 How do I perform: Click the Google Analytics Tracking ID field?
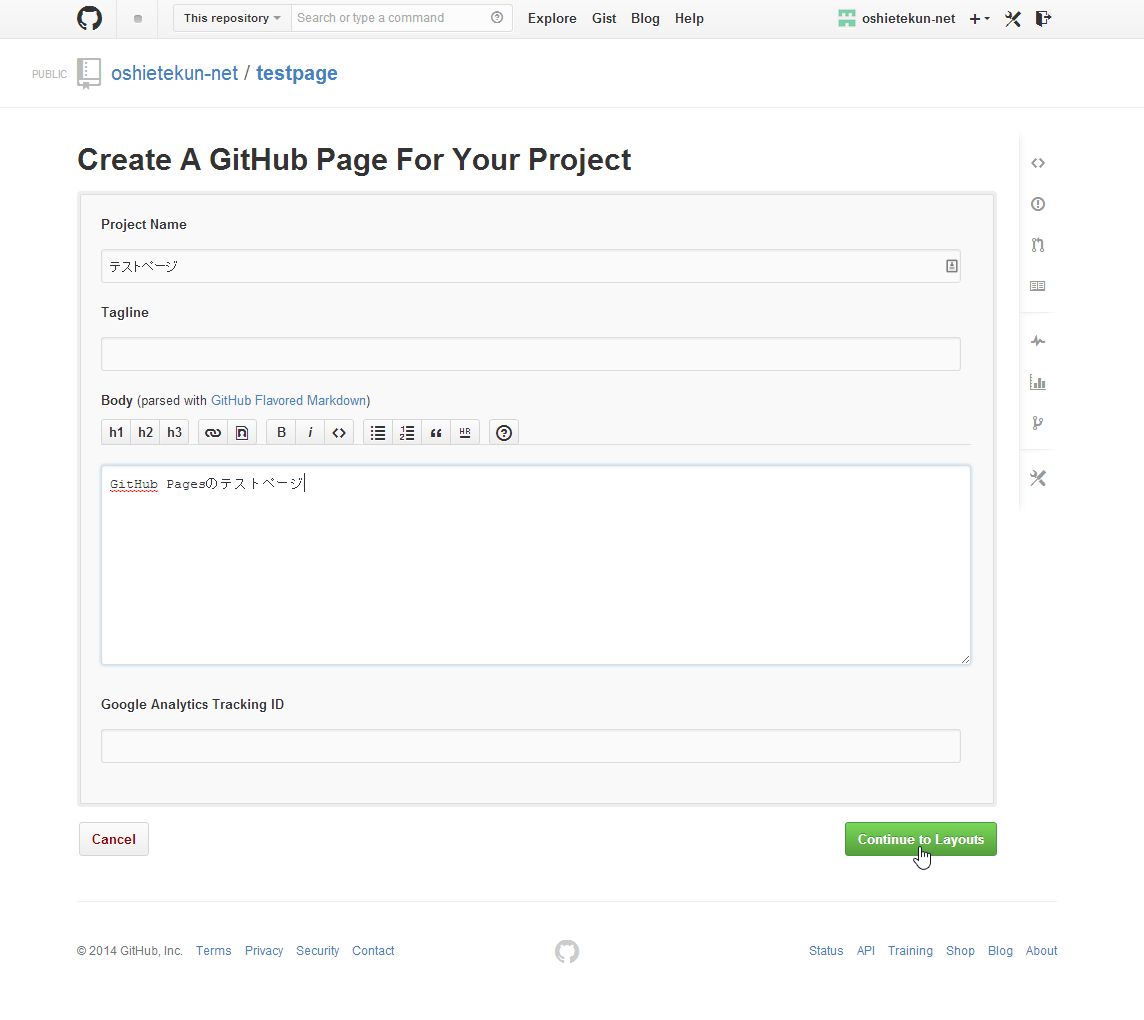(530, 746)
